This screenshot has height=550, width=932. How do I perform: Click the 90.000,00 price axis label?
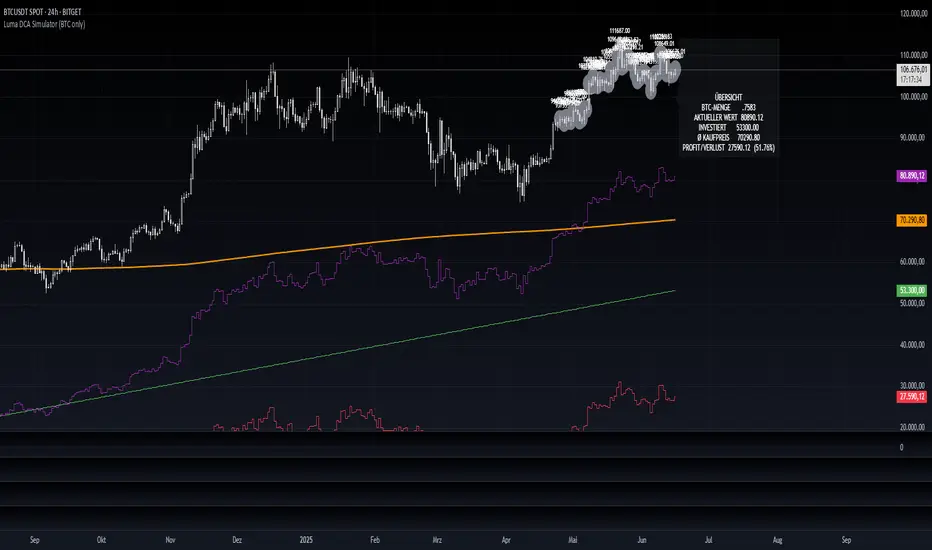[x=913, y=137]
